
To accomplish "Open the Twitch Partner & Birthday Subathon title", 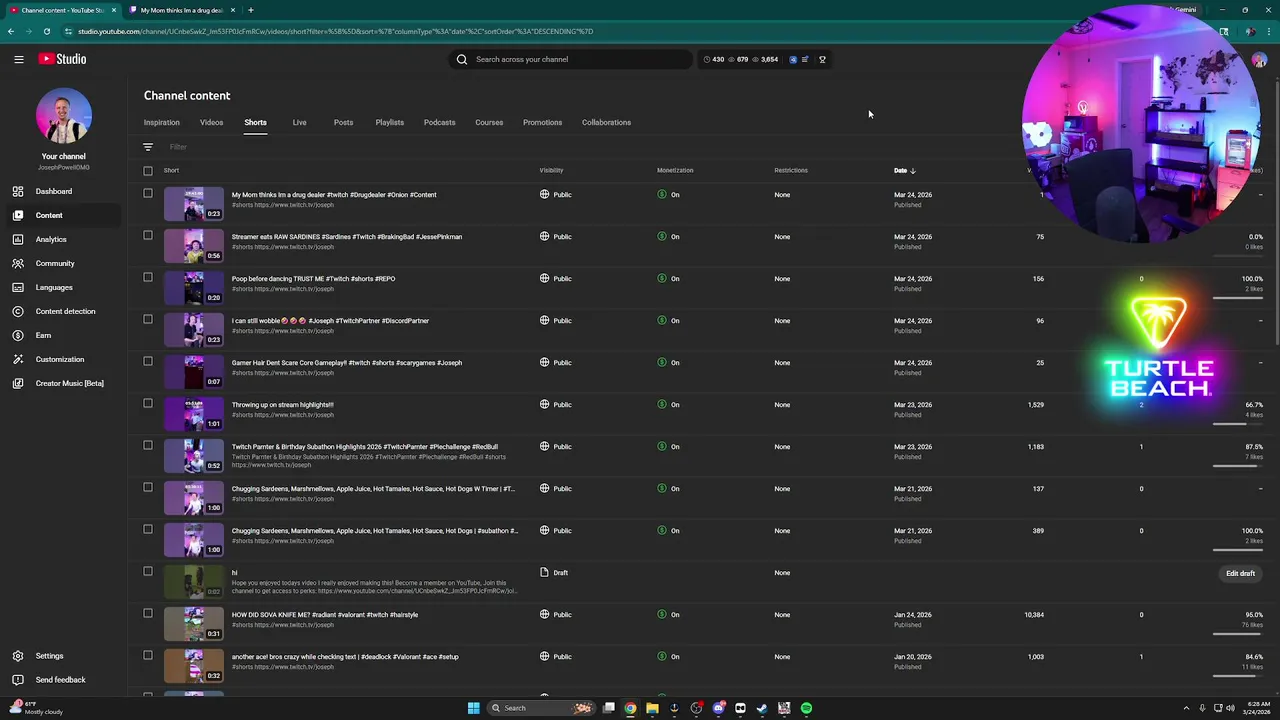I will (x=365, y=447).
